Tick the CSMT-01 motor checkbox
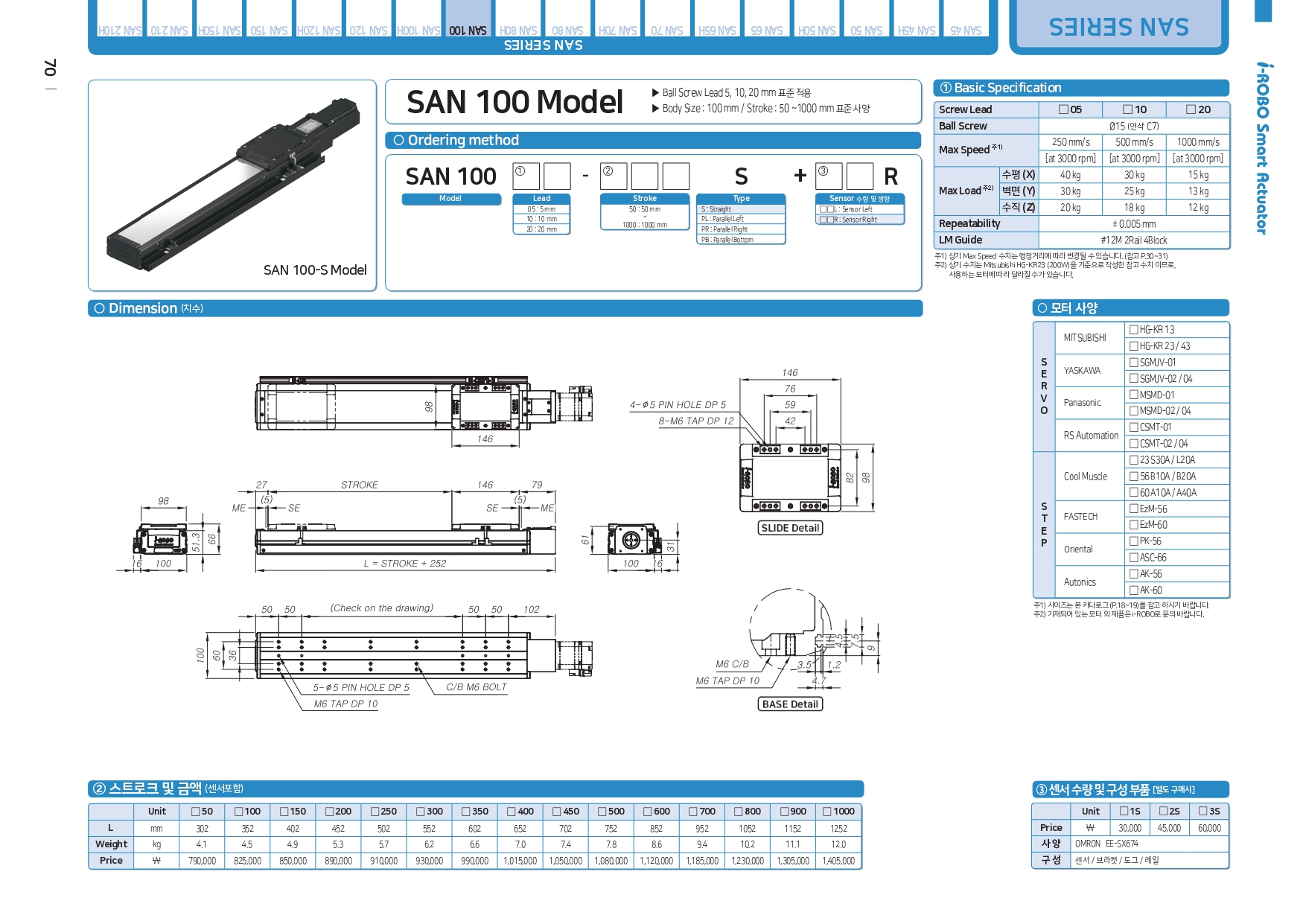This screenshot has height=924, width=1306. click(1133, 427)
